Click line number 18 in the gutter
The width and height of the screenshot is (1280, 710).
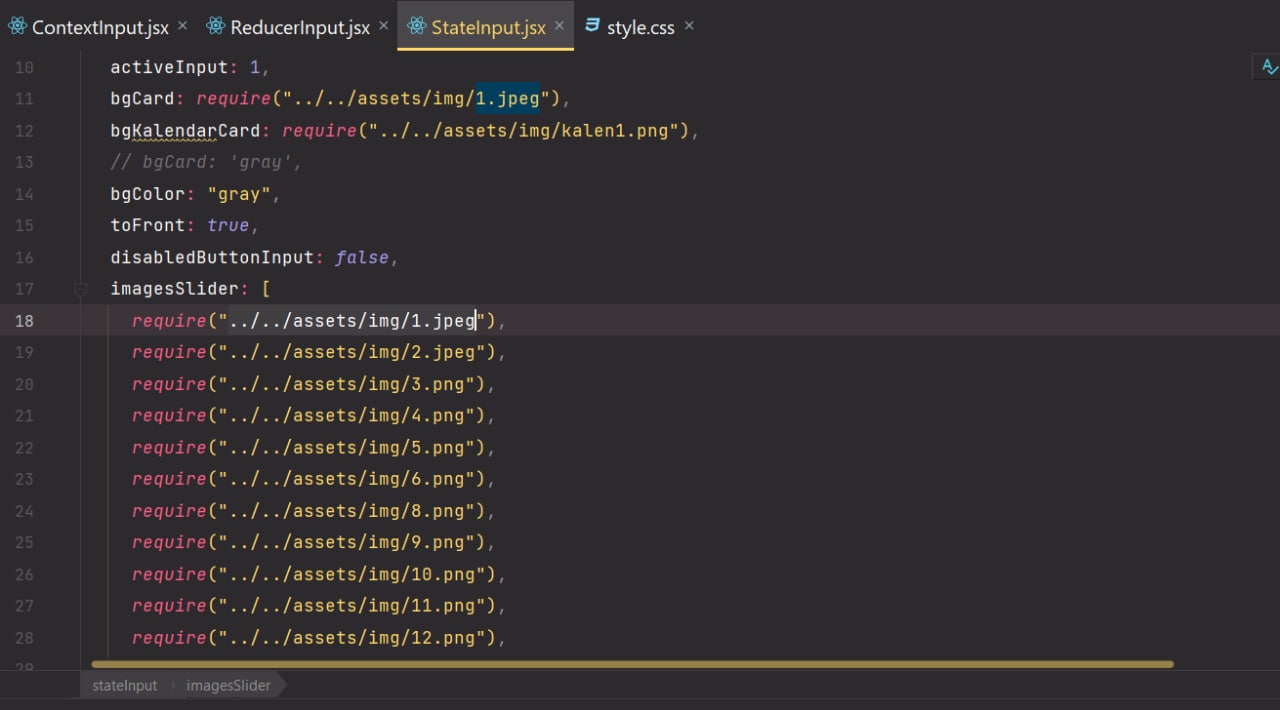[x=24, y=321]
